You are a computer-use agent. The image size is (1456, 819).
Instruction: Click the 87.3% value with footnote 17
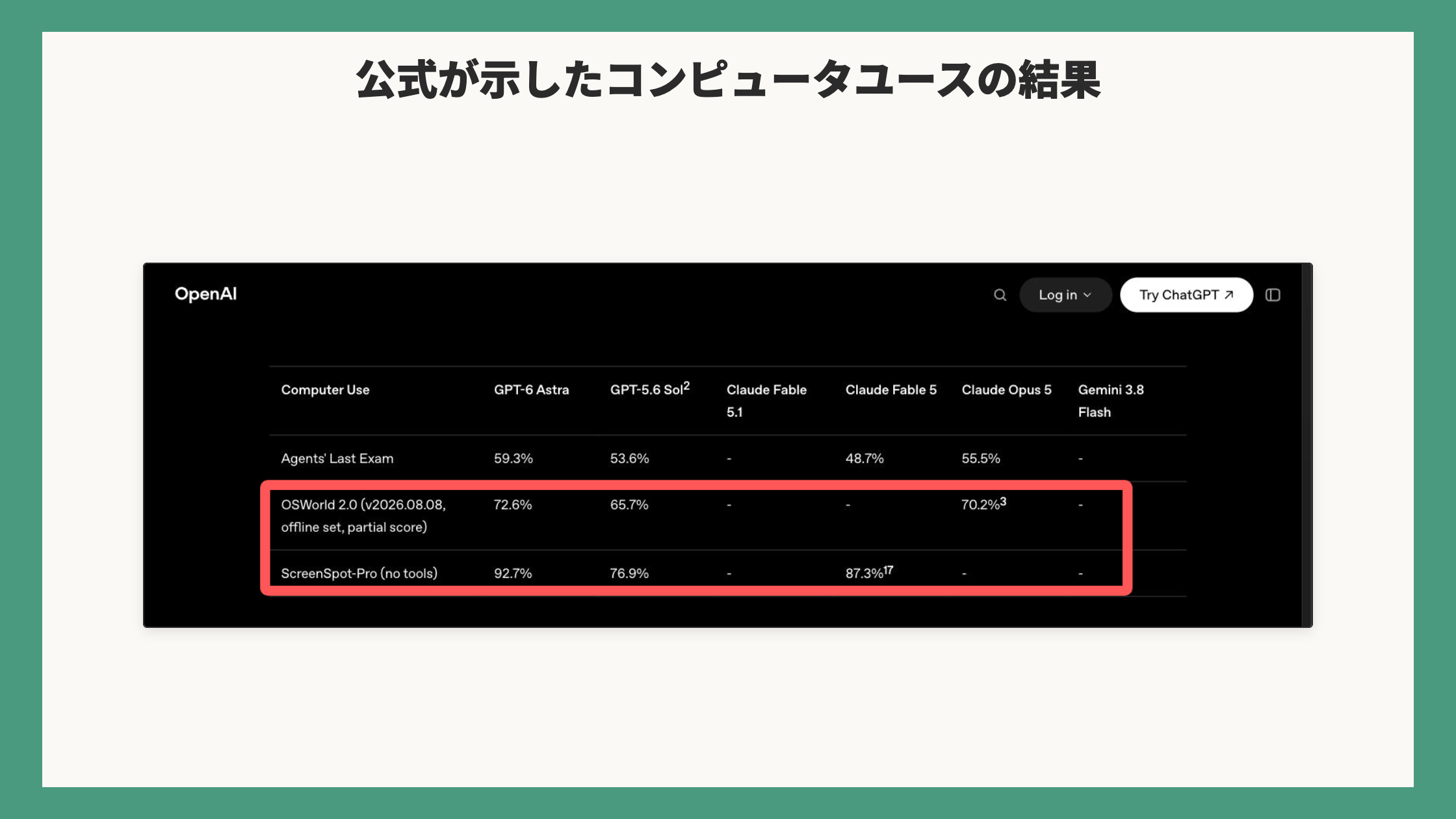pos(869,573)
